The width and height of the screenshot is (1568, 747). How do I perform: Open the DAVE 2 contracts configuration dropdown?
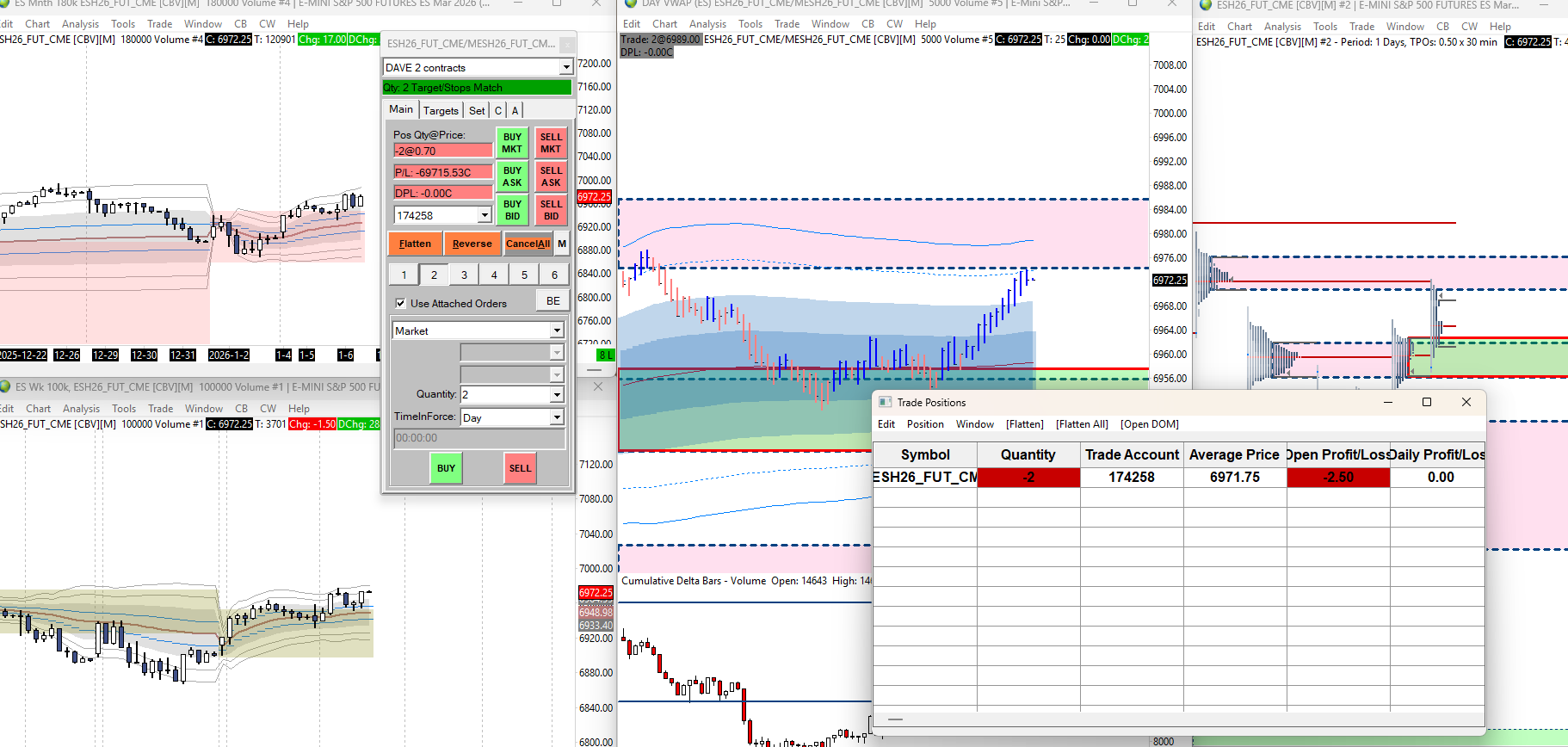(x=565, y=67)
